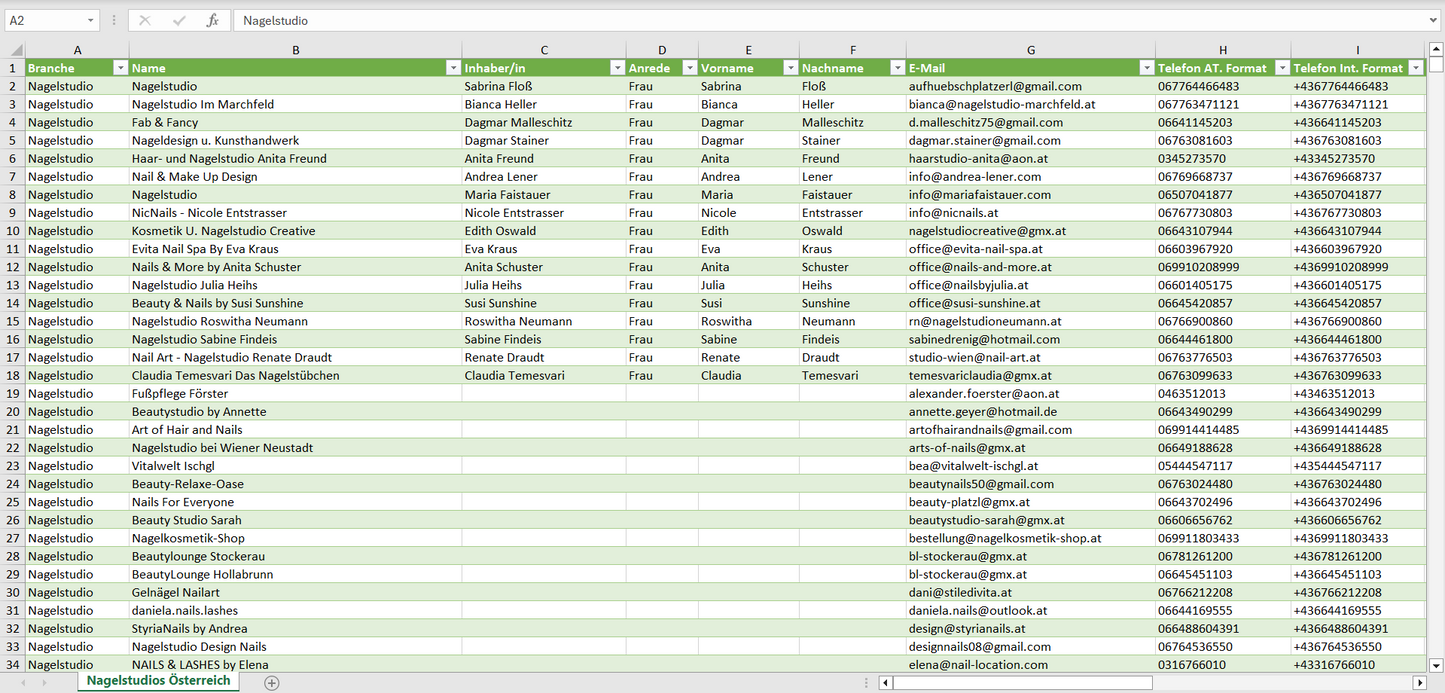1445x693 pixels.
Task: Select the cell 'Vitalwelt Ischgl'
Action: tap(295, 466)
